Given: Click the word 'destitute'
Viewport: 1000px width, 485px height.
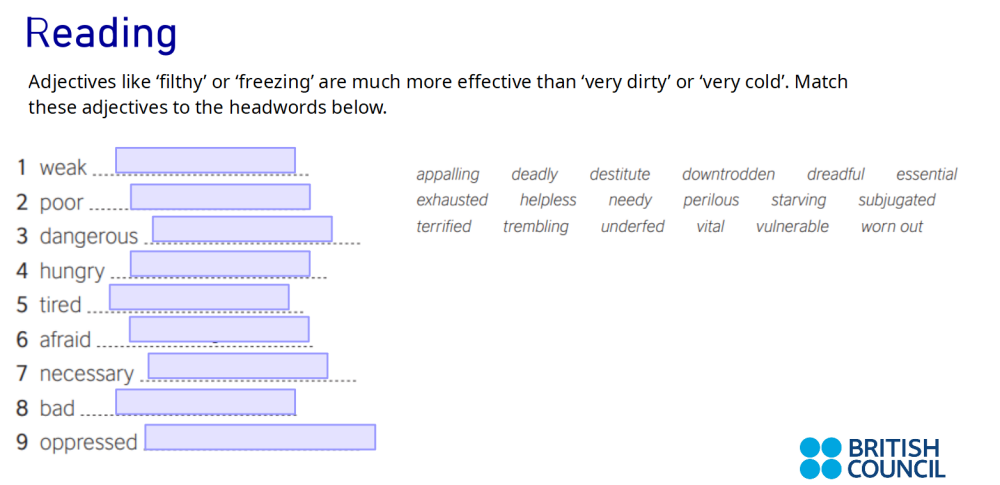Looking at the screenshot, I should click(619, 175).
